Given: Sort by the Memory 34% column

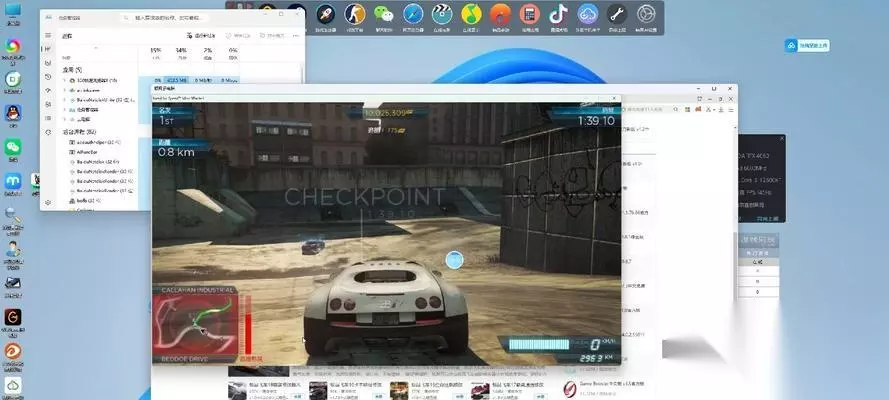Looking at the screenshot, I should pyautogui.click(x=181, y=53).
